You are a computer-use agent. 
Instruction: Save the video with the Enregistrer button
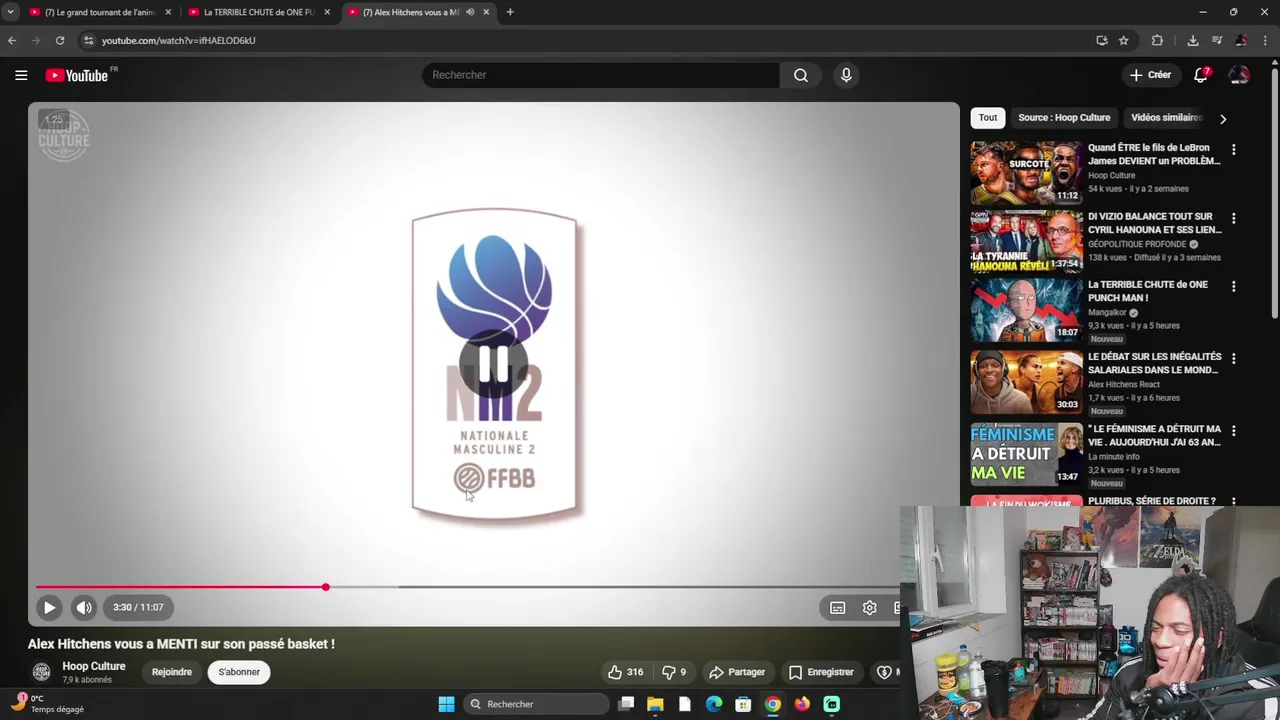tap(821, 672)
